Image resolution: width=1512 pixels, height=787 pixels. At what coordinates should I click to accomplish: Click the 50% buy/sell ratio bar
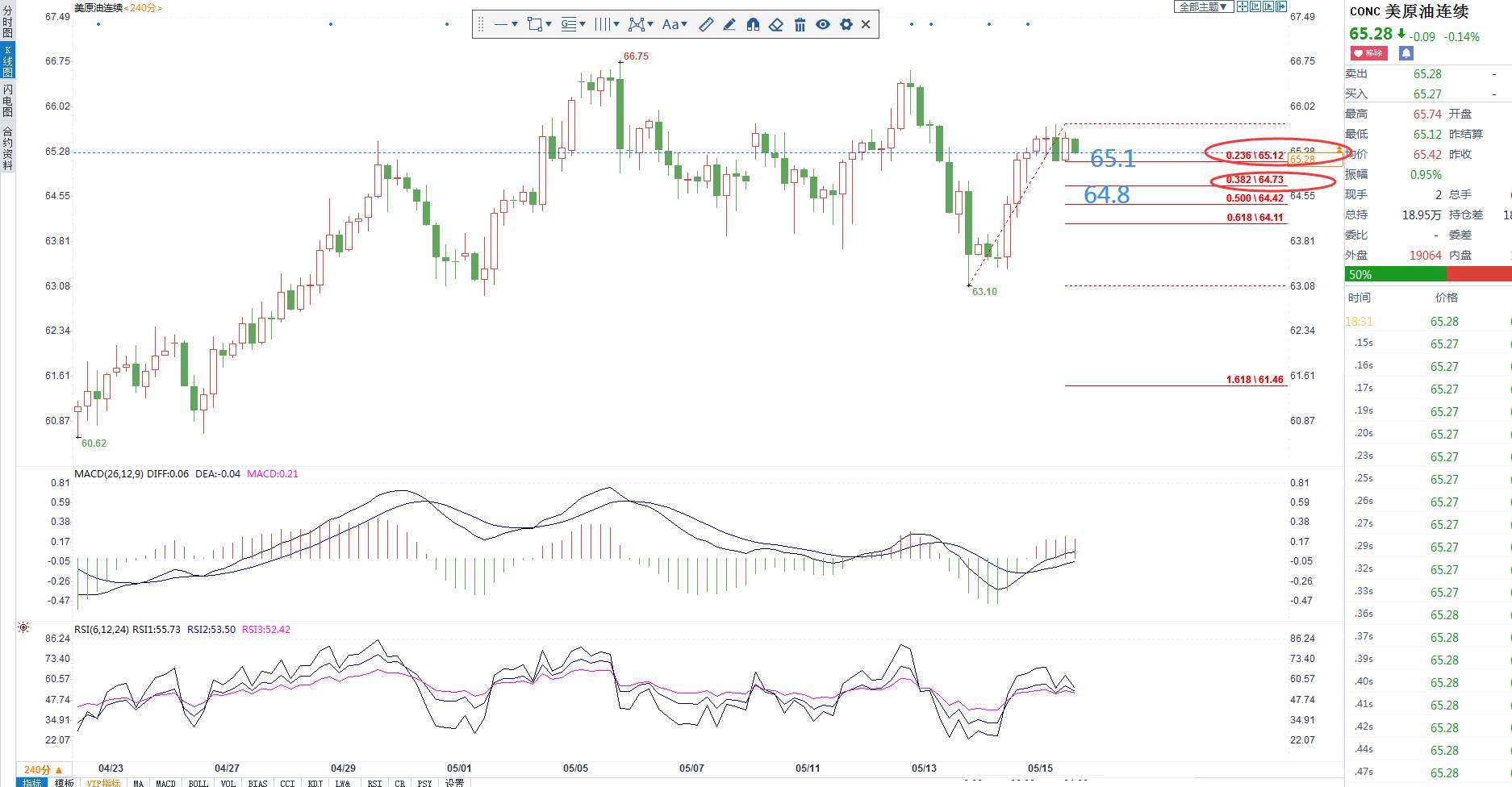point(1428,275)
